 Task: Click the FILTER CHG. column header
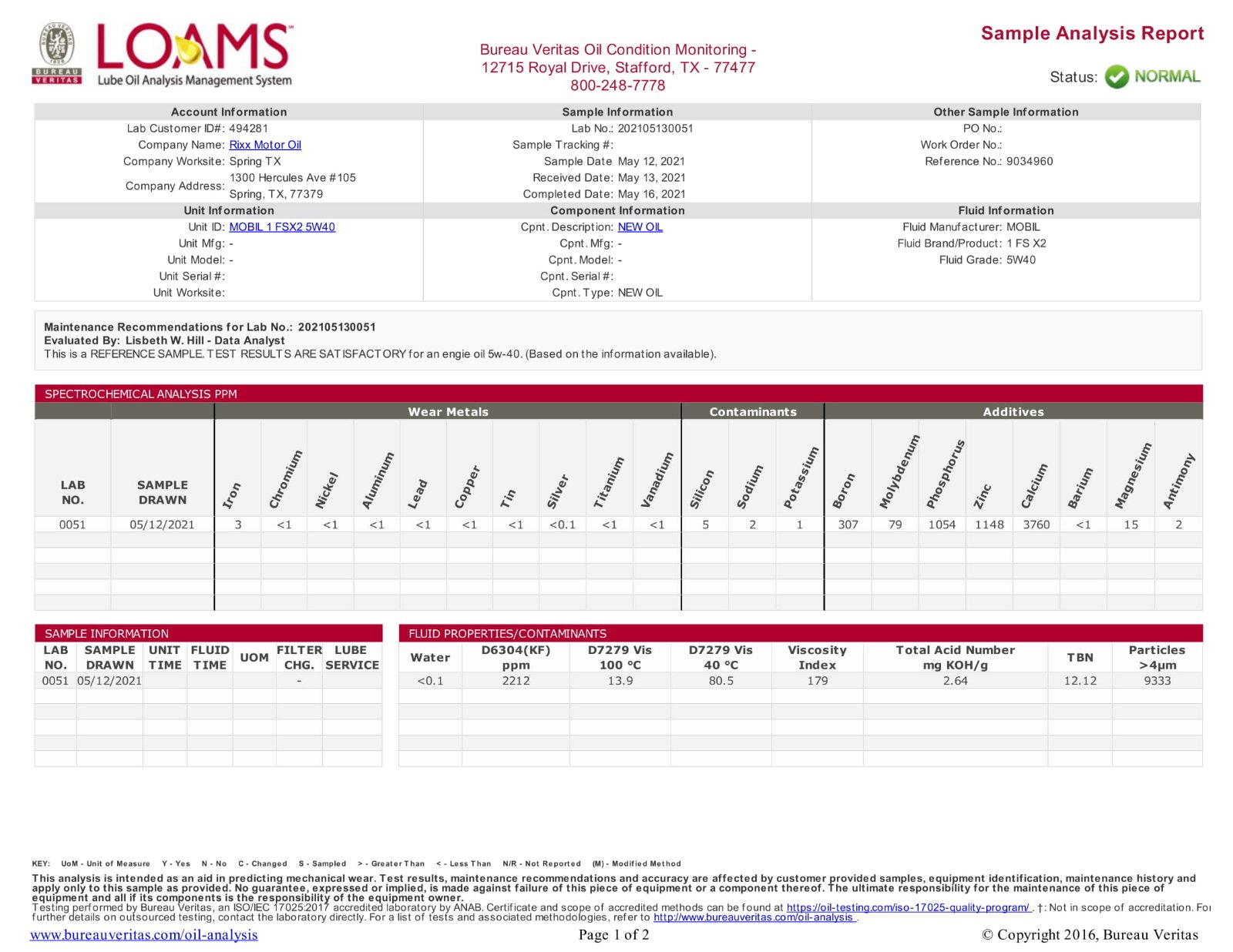(299, 658)
